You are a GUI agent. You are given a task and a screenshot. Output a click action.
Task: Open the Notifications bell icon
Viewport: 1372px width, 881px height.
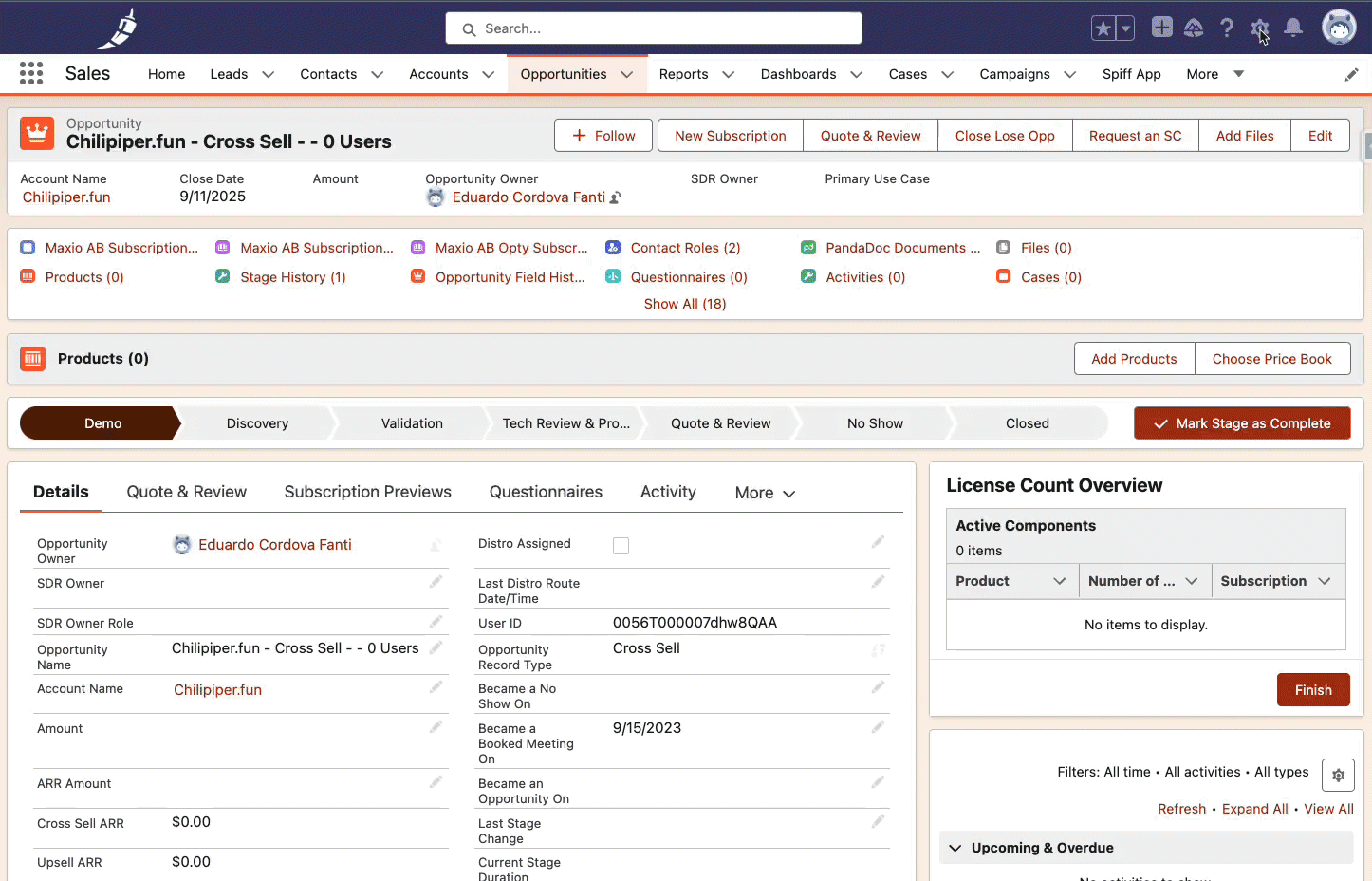pyautogui.click(x=1293, y=28)
